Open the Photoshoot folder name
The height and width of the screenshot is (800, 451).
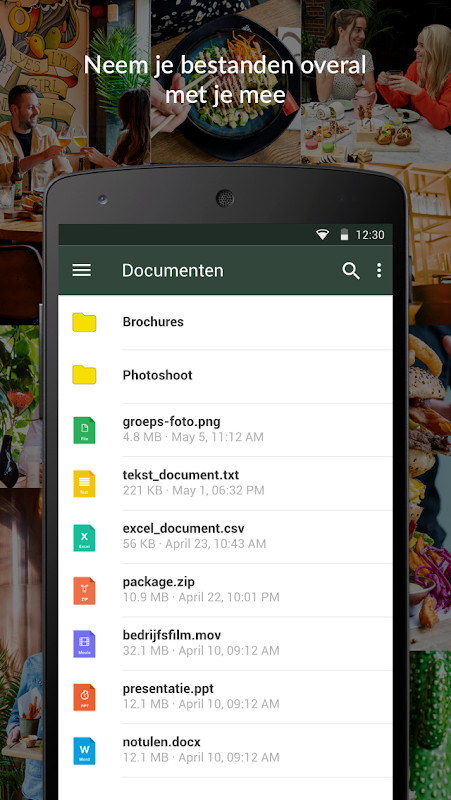(158, 376)
